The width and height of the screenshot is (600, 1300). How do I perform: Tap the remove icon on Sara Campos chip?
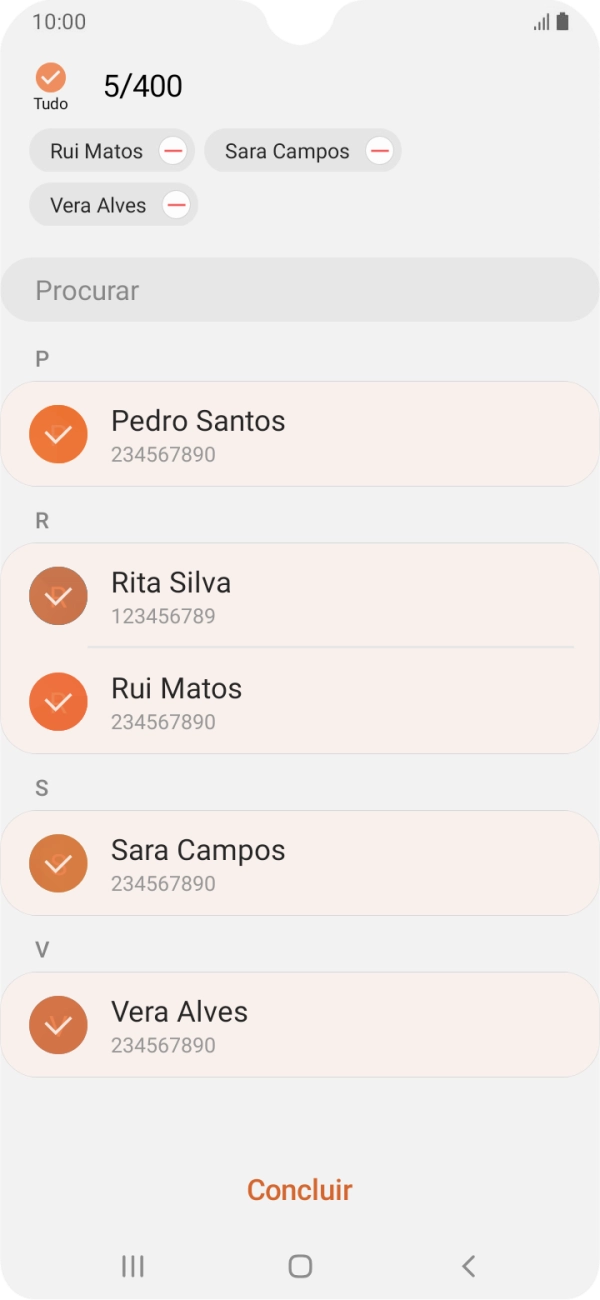379,150
